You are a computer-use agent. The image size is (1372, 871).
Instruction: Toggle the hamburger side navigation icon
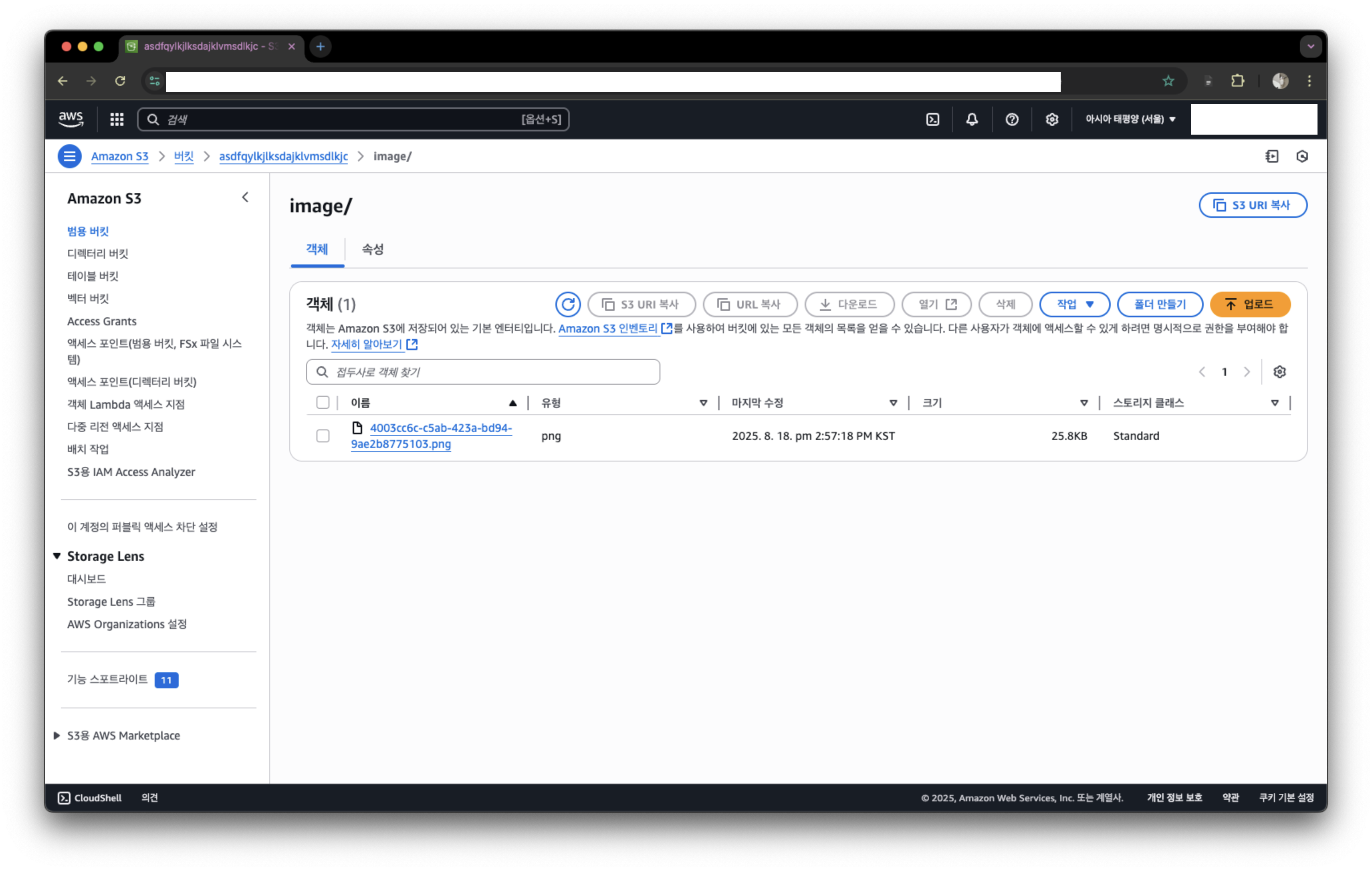[69, 156]
